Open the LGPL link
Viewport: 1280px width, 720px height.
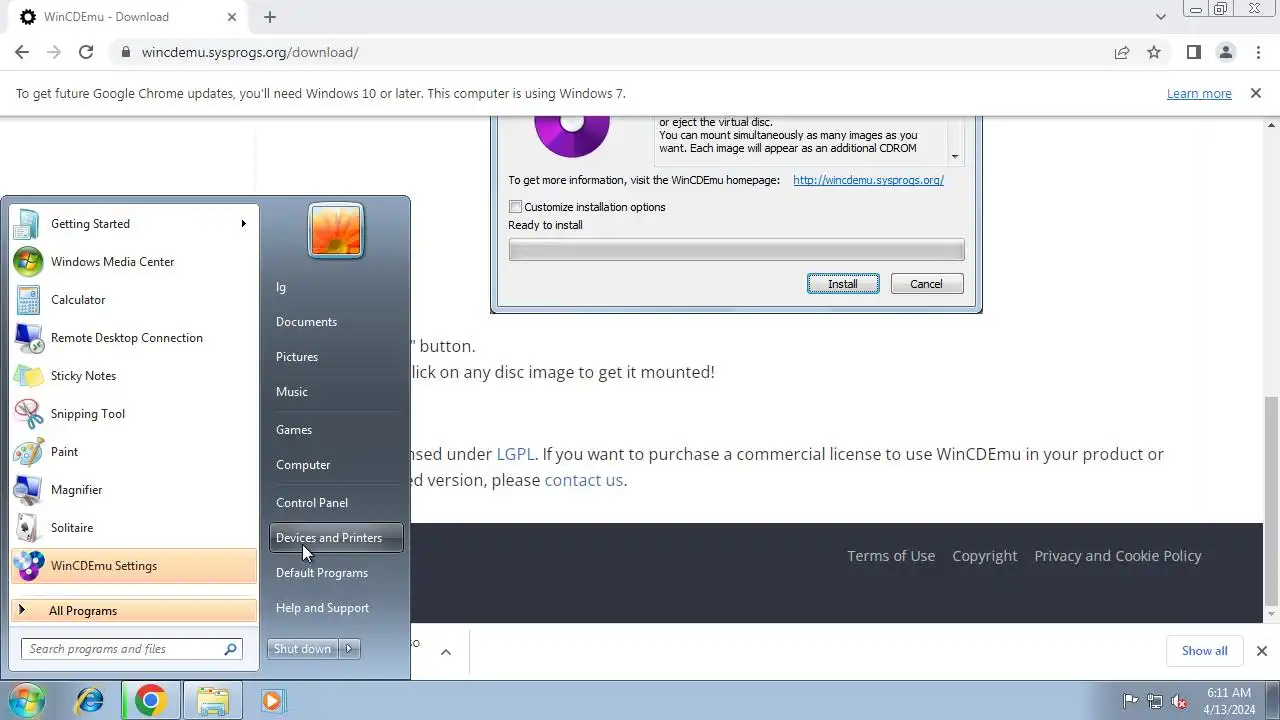pos(516,454)
